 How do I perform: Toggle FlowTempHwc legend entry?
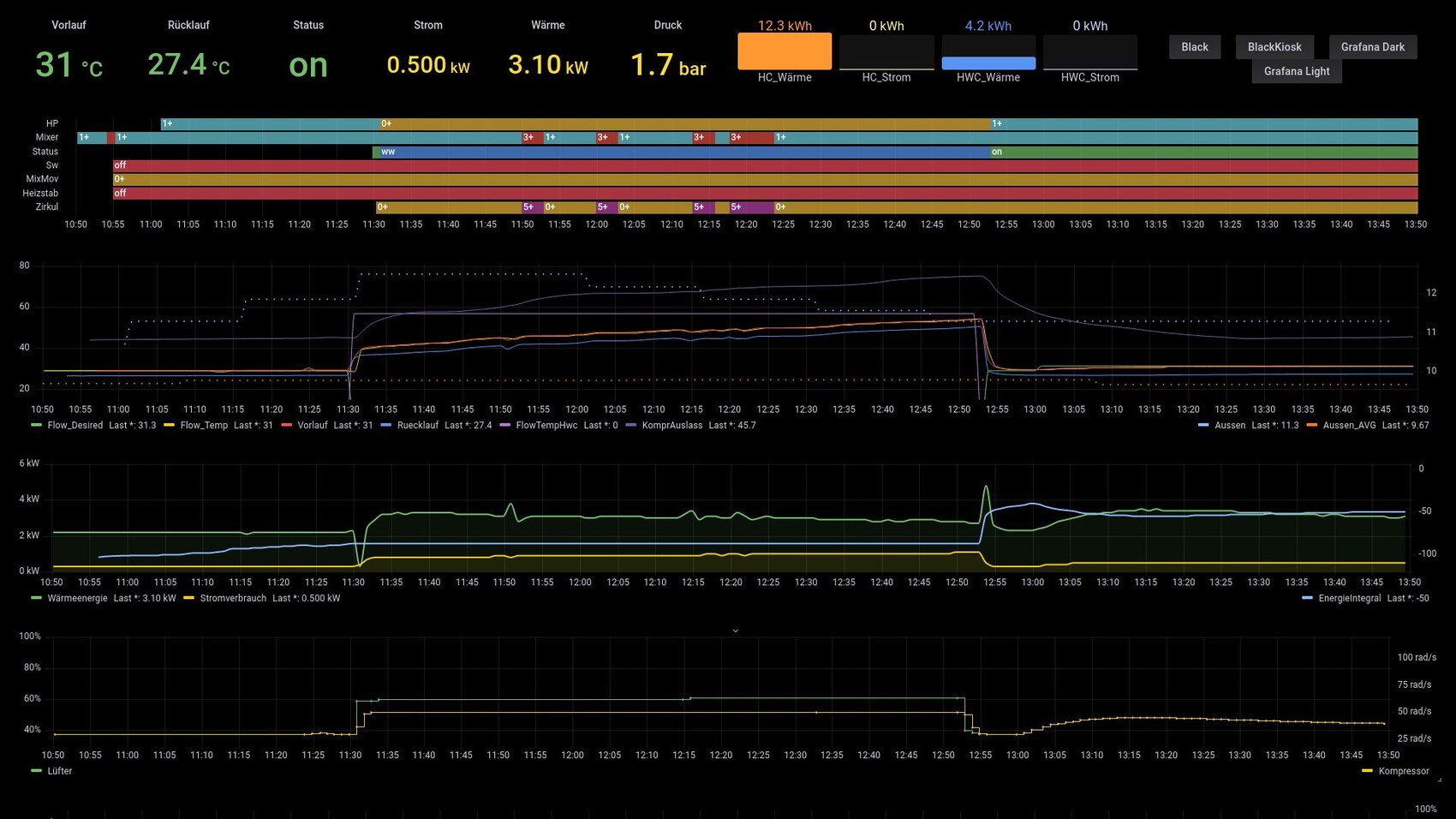546,425
